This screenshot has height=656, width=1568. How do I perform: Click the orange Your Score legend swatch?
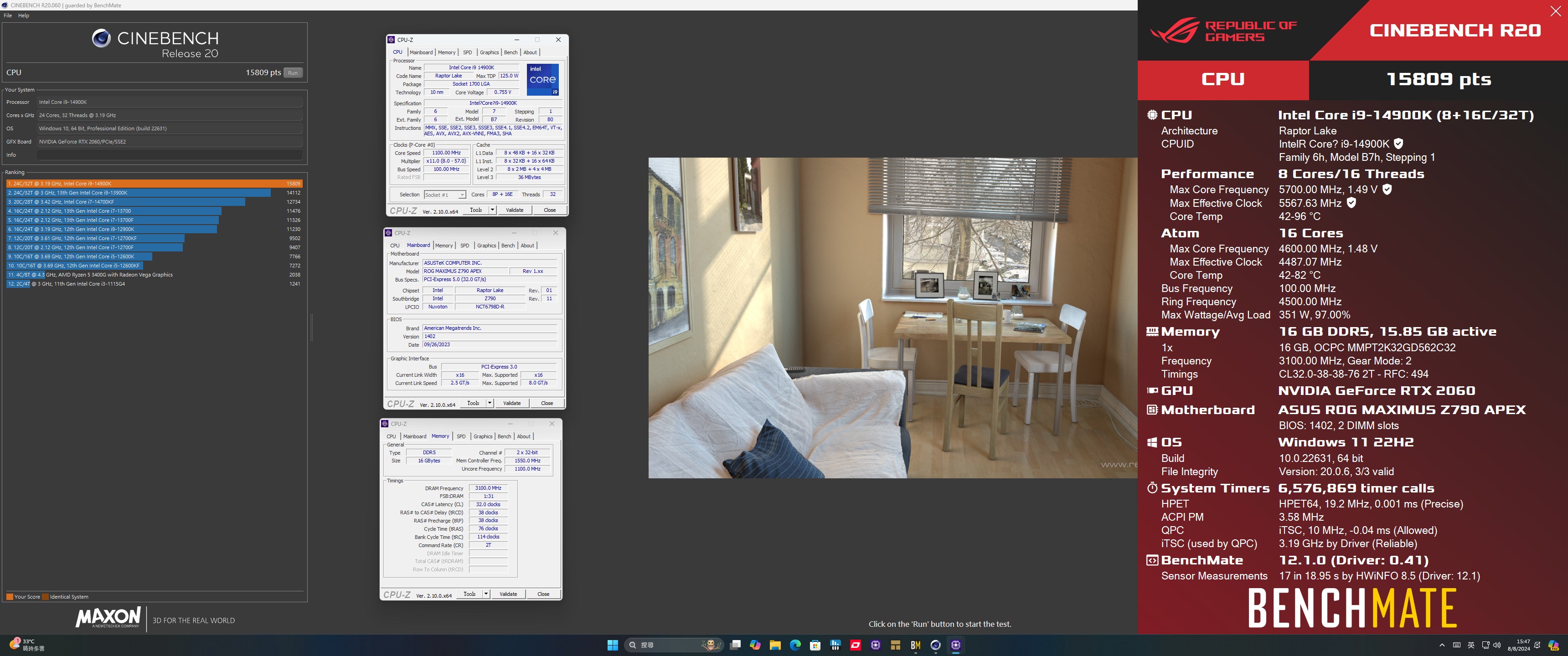click(x=9, y=596)
